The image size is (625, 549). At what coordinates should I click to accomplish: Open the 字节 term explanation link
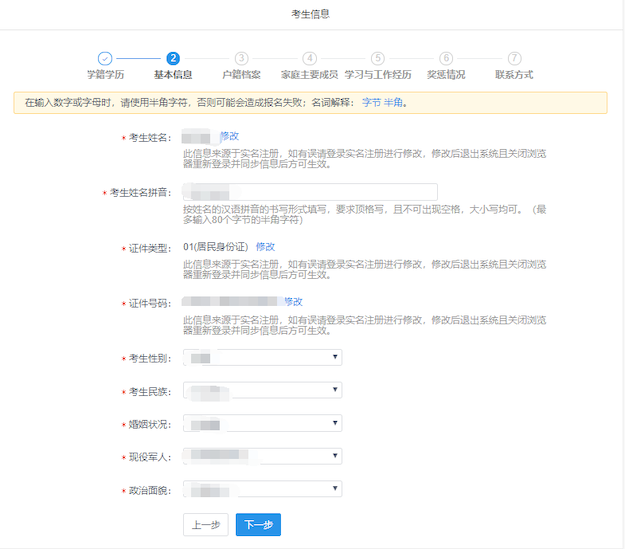coord(371,102)
